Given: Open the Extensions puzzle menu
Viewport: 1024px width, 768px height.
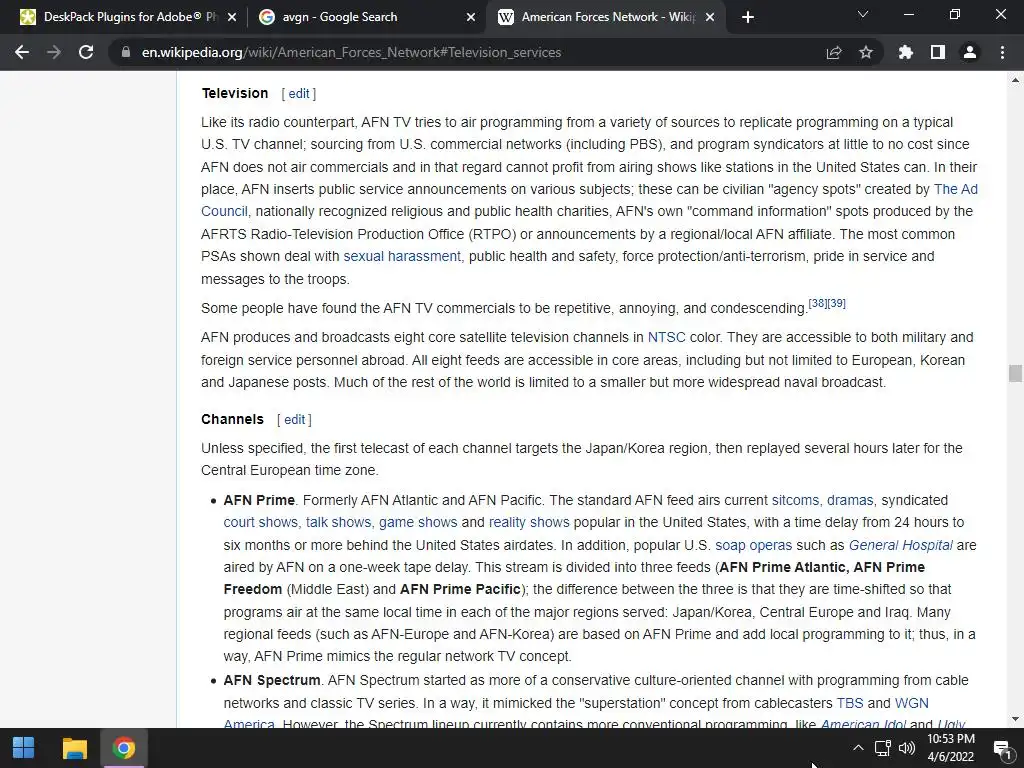Looking at the screenshot, I should coord(905,52).
